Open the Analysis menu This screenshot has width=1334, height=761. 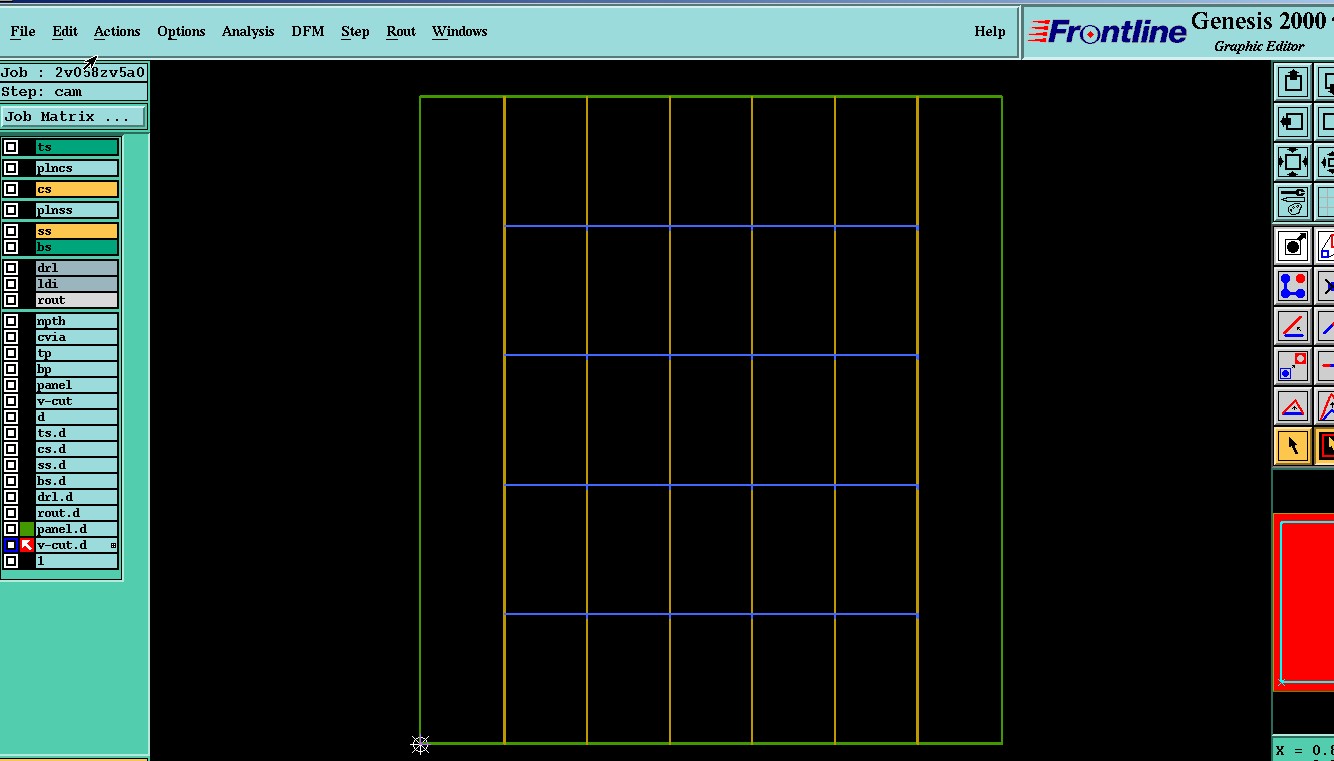[x=248, y=31]
